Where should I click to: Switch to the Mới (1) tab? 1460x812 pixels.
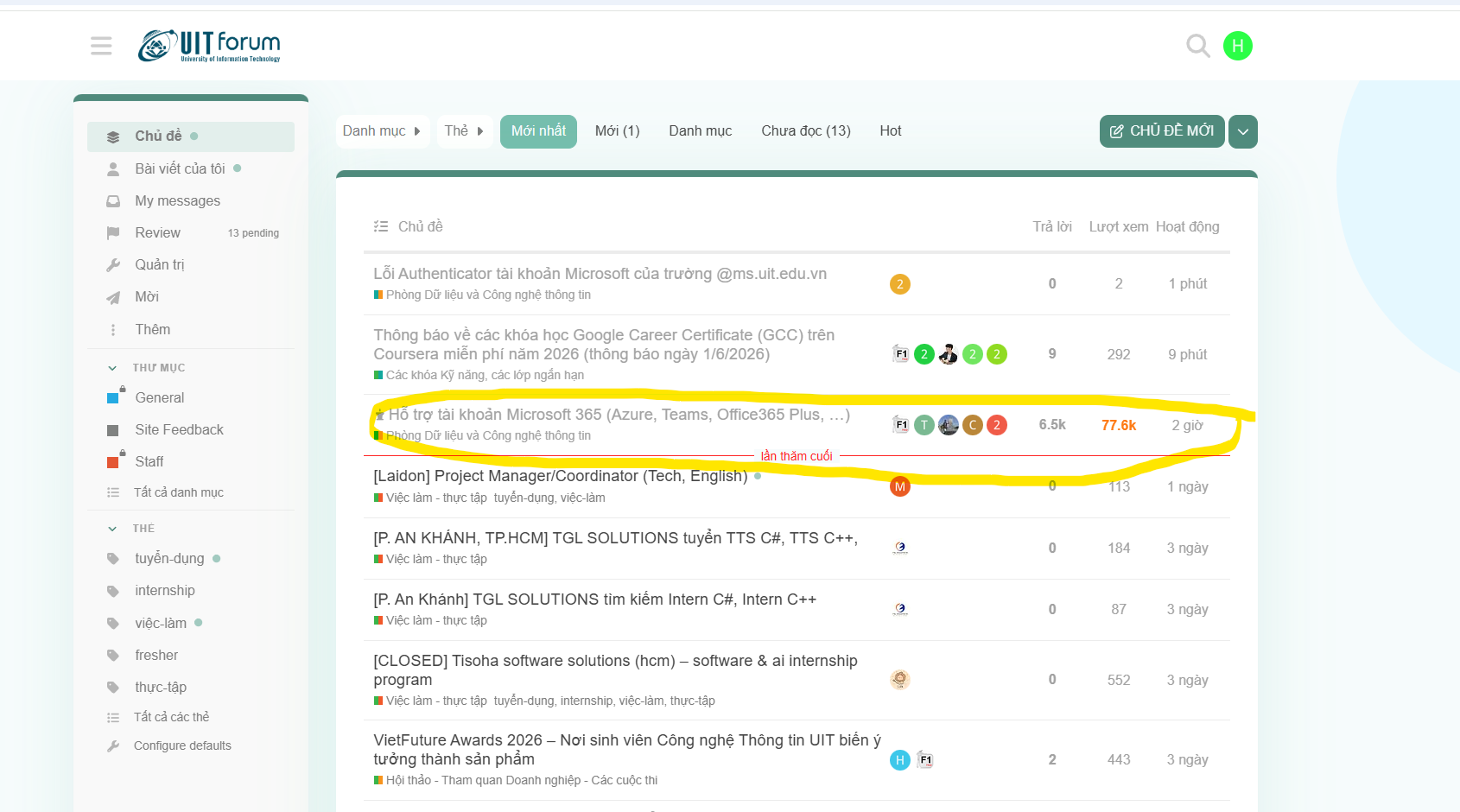click(618, 131)
